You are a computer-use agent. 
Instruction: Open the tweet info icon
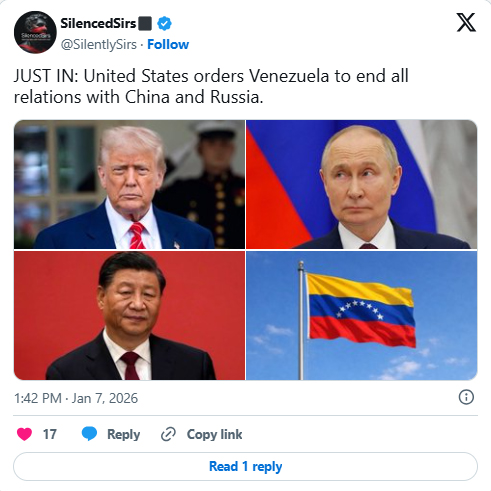[466, 397]
